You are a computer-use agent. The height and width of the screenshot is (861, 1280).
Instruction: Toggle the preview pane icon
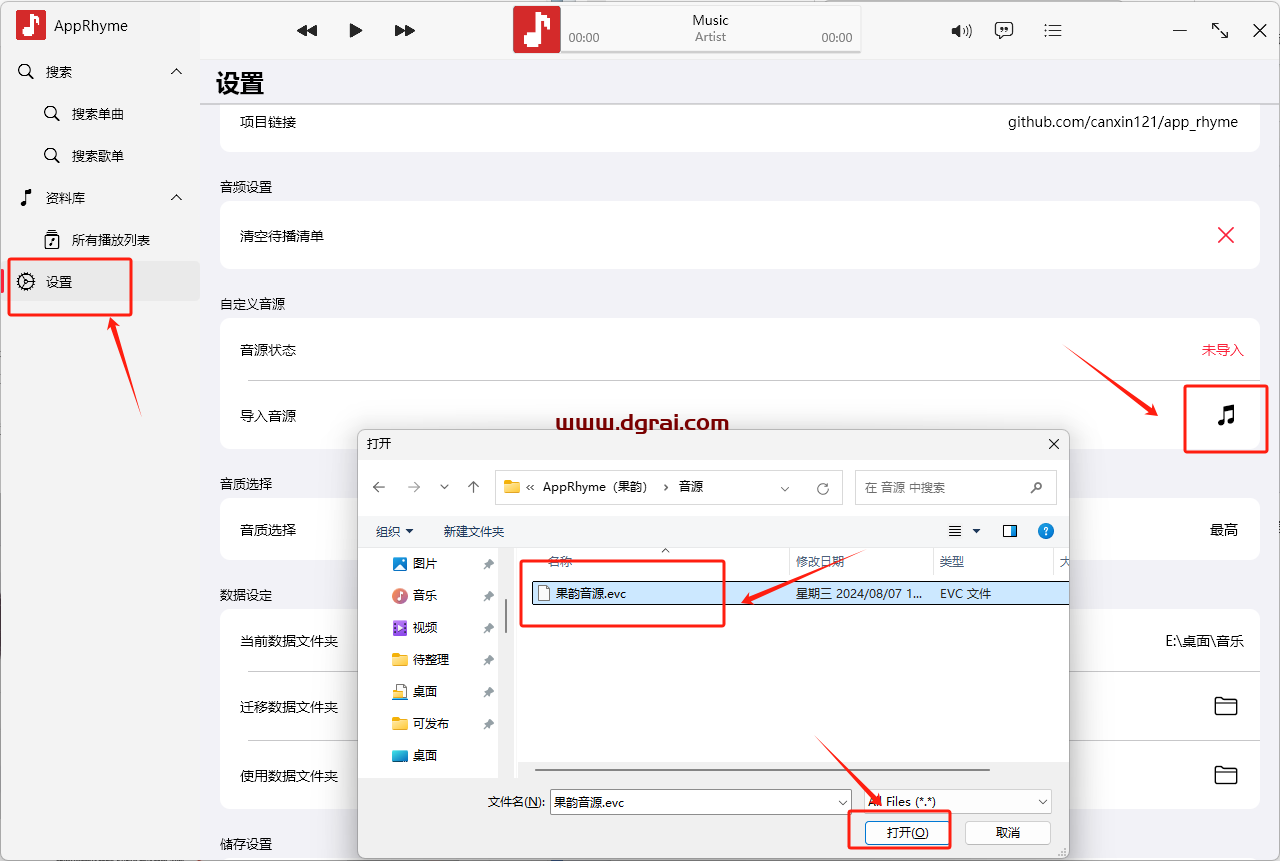click(1010, 531)
